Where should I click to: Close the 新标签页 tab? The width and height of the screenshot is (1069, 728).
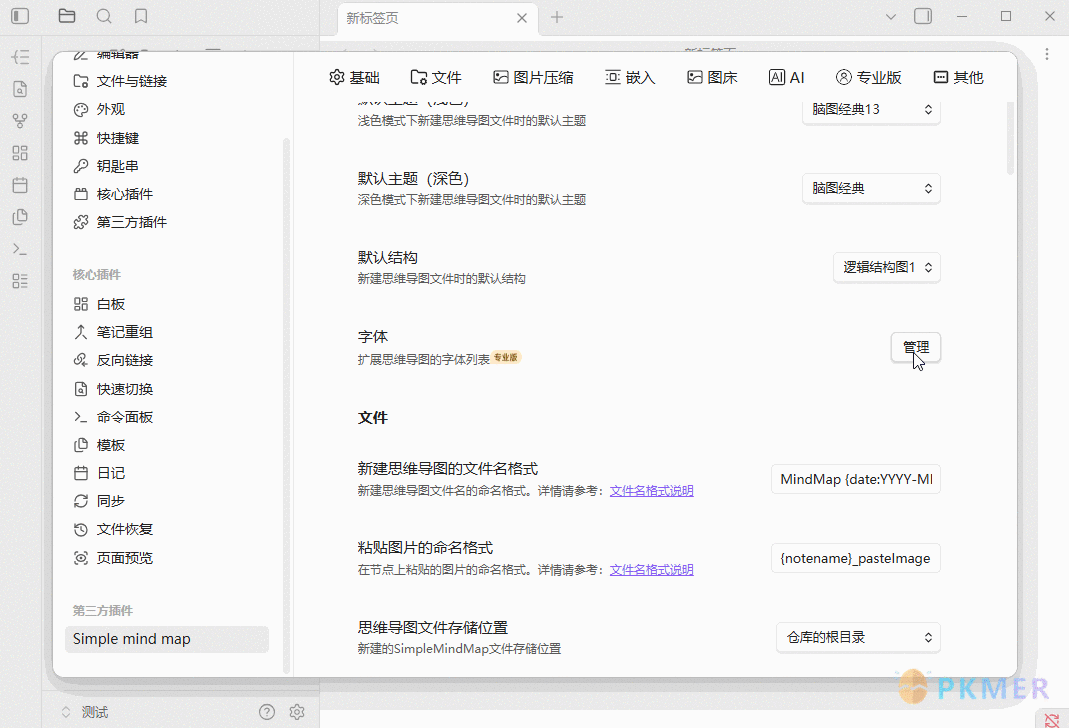tap(522, 18)
